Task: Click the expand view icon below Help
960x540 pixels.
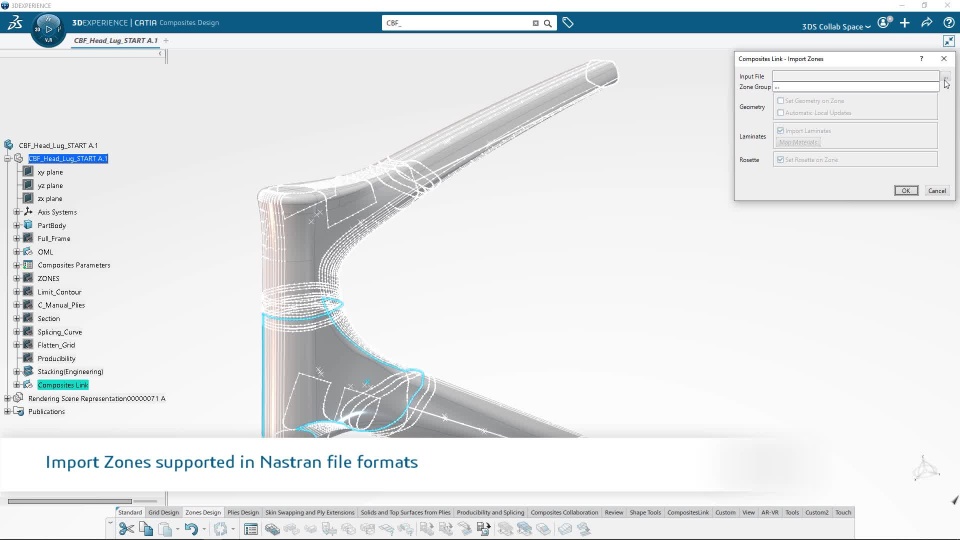Action: tap(949, 41)
